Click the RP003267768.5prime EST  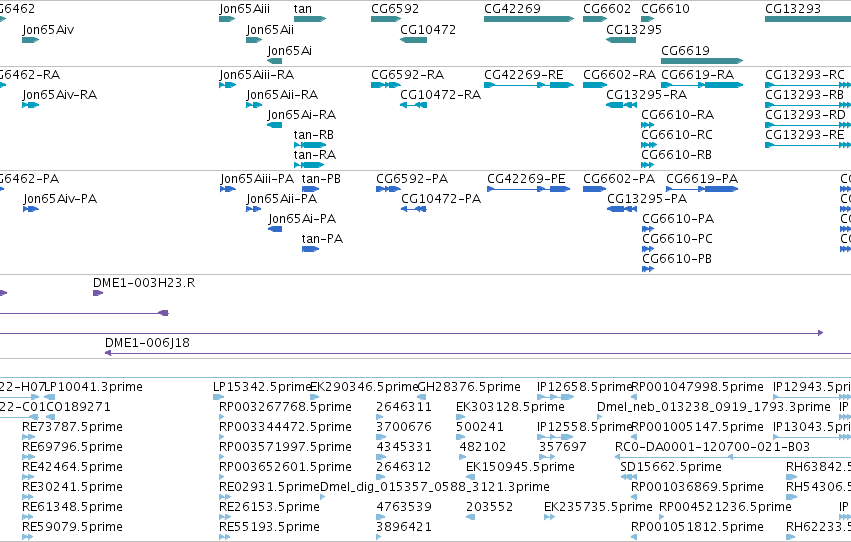(221, 417)
